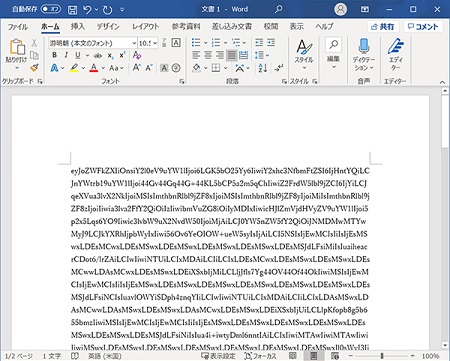Open the デザイン tab

pyautogui.click(x=108, y=27)
